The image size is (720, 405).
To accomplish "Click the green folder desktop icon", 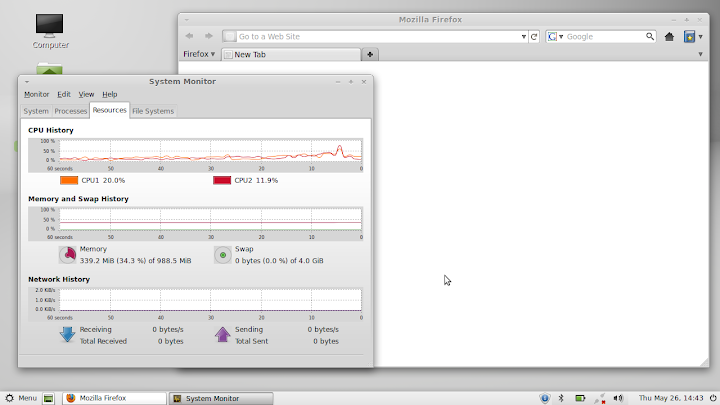I will pyautogui.click(x=49, y=69).
